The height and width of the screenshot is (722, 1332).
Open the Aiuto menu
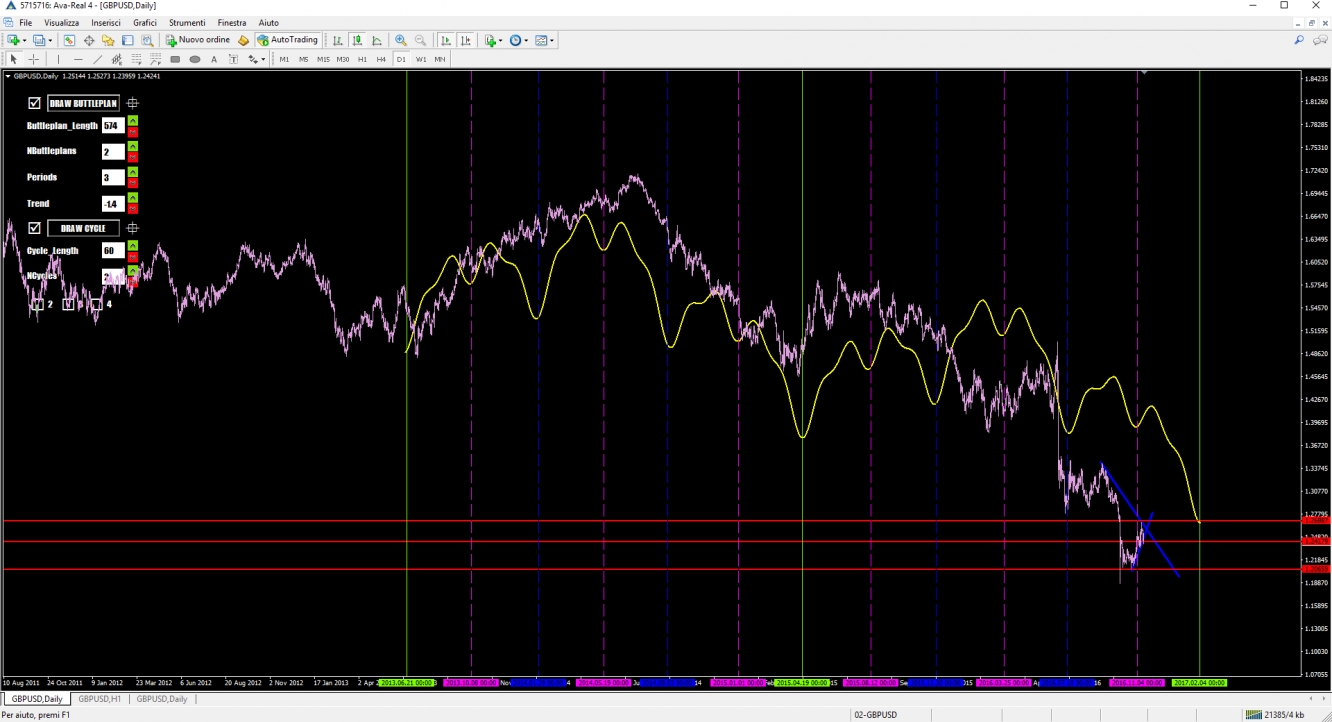click(269, 22)
